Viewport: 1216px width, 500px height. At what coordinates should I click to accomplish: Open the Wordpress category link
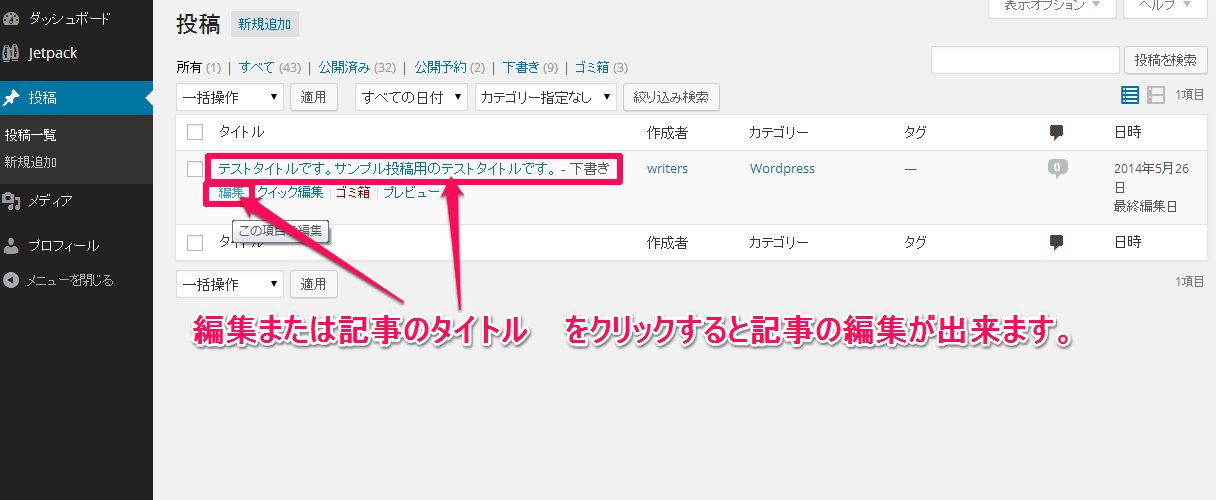pyautogui.click(x=782, y=169)
